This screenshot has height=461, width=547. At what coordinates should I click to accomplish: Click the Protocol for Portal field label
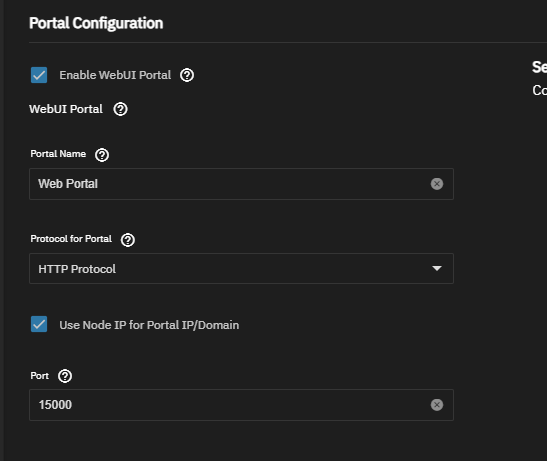(71, 239)
